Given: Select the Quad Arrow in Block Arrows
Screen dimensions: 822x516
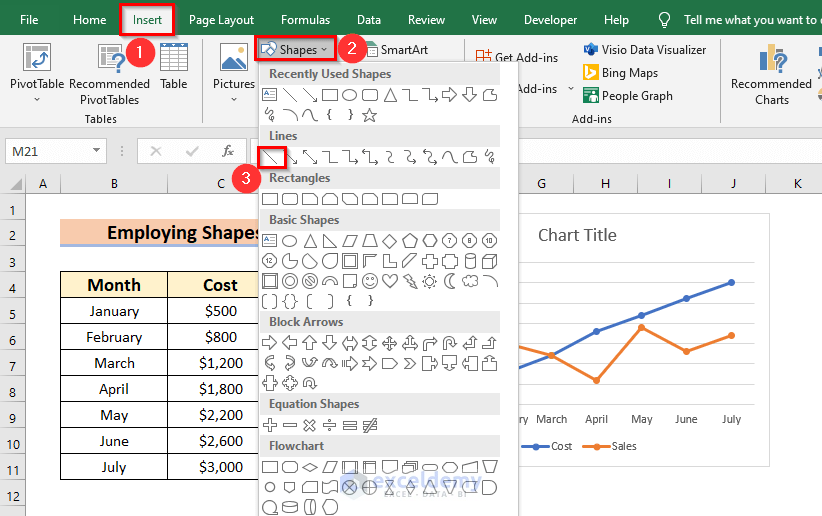Looking at the screenshot, I should [x=390, y=343].
